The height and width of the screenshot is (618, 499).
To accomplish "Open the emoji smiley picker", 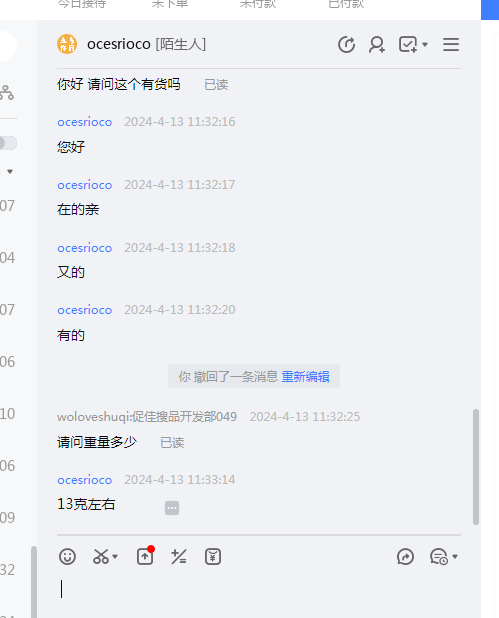I will pyautogui.click(x=67, y=557).
